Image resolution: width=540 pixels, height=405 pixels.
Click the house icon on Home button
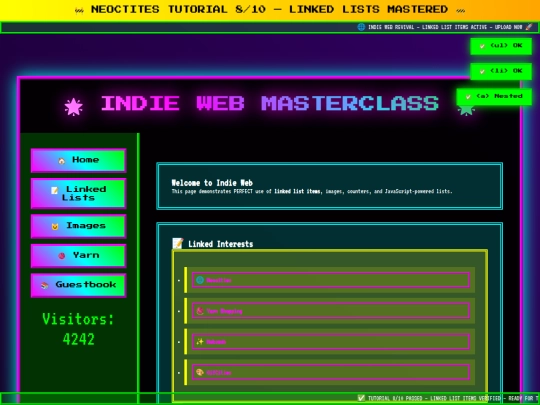coord(62,160)
